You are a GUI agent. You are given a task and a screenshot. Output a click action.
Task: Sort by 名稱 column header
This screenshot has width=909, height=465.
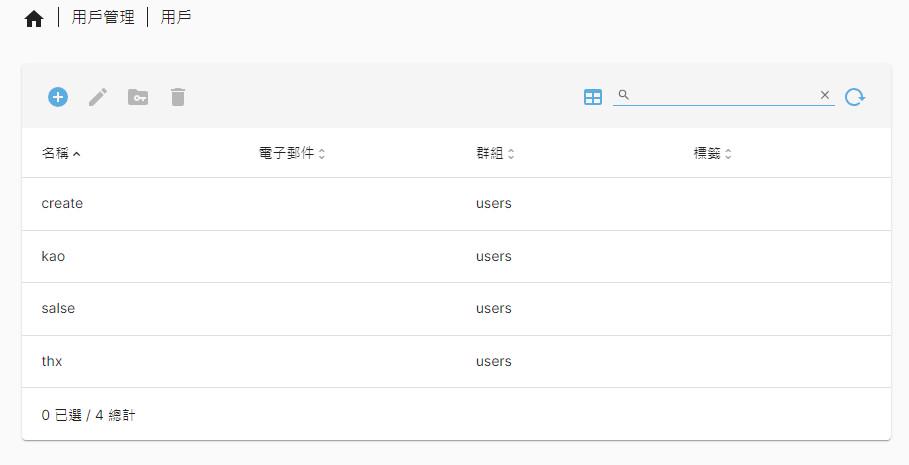pyautogui.click(x=61, y=153)
